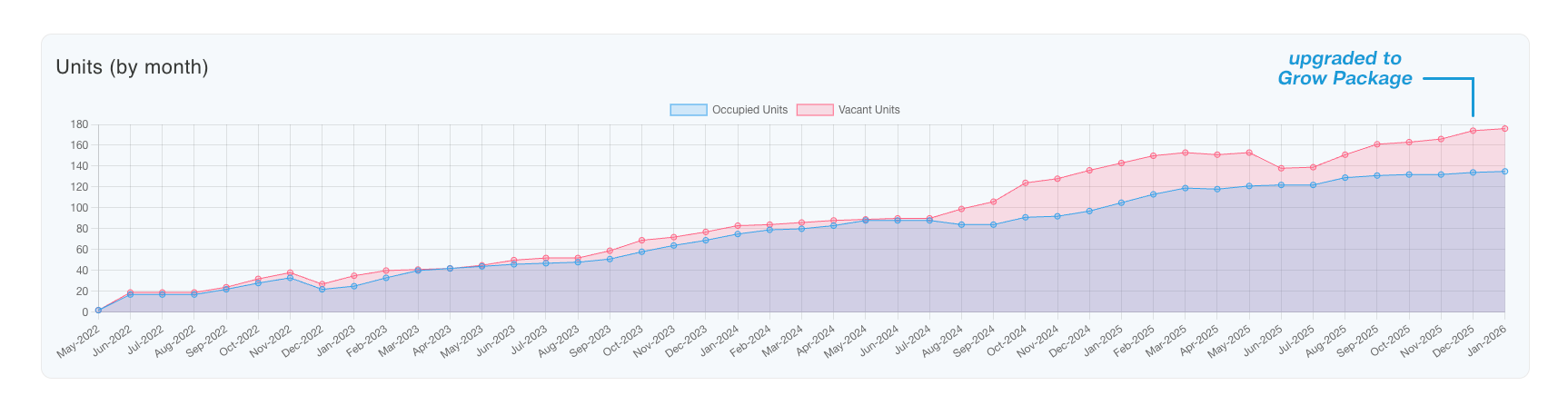The height and width of the screenshot is (415, 1568).
Task: Click the Jan-2025 x-axis label
Action: pos(1106,342)
